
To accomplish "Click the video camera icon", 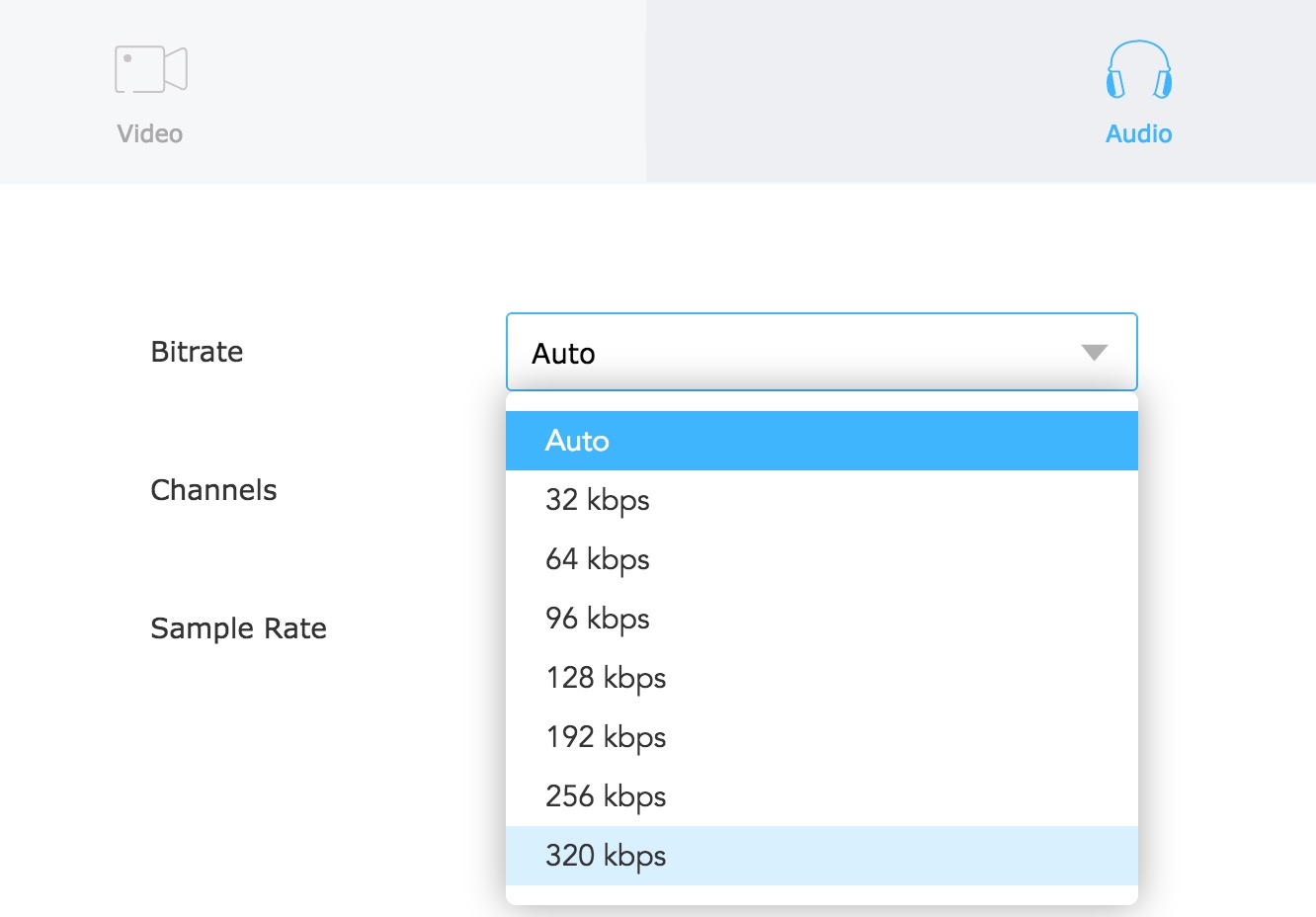I will (151, 69).
